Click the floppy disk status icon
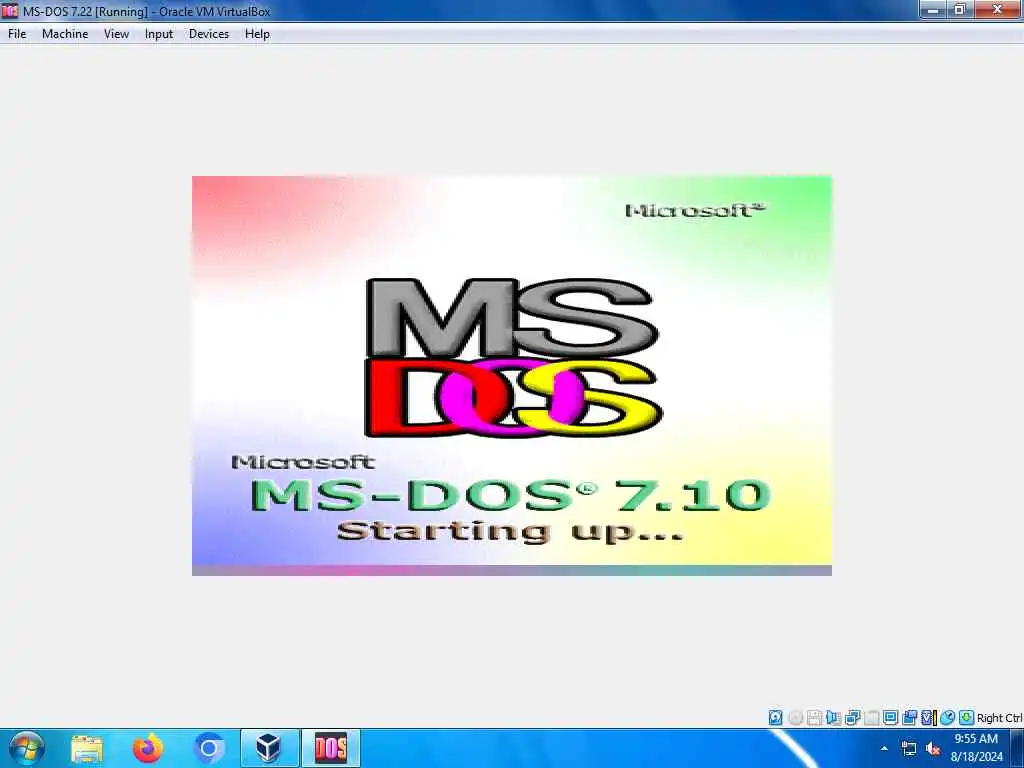1024x768 pixels. 814,718
